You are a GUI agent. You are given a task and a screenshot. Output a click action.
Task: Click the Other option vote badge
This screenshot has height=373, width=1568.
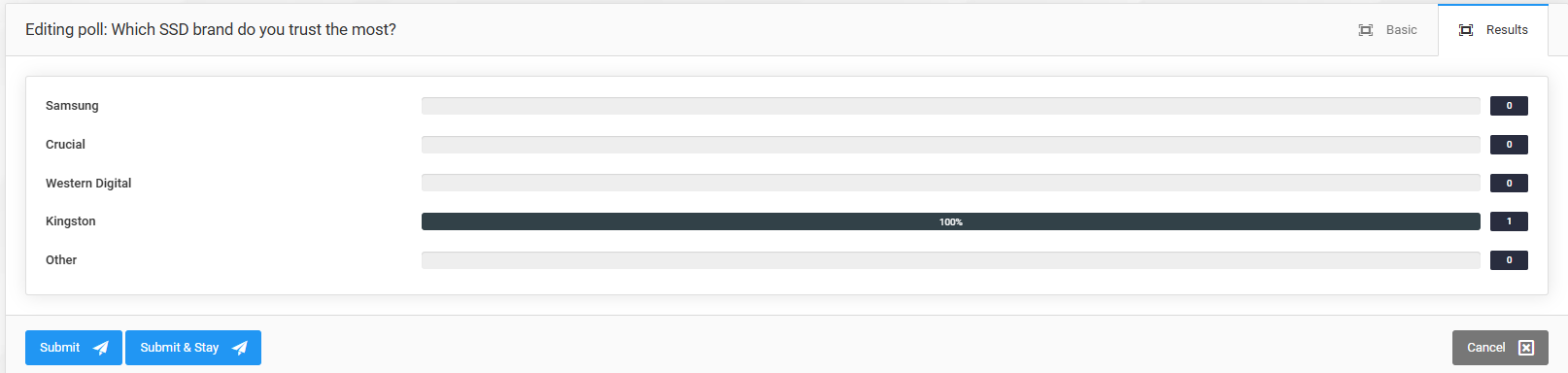point(1509,260)
